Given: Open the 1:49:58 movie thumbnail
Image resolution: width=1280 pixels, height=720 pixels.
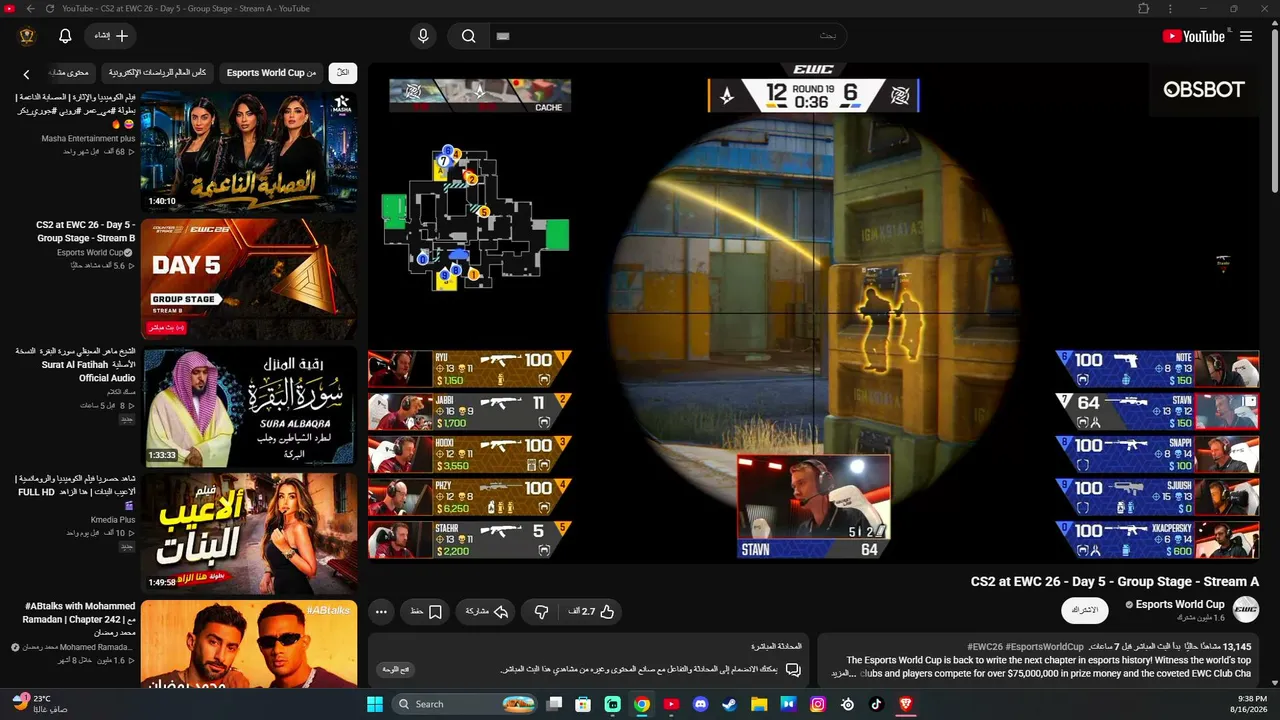Looking at the screenshot, I should tap(249, 534).
